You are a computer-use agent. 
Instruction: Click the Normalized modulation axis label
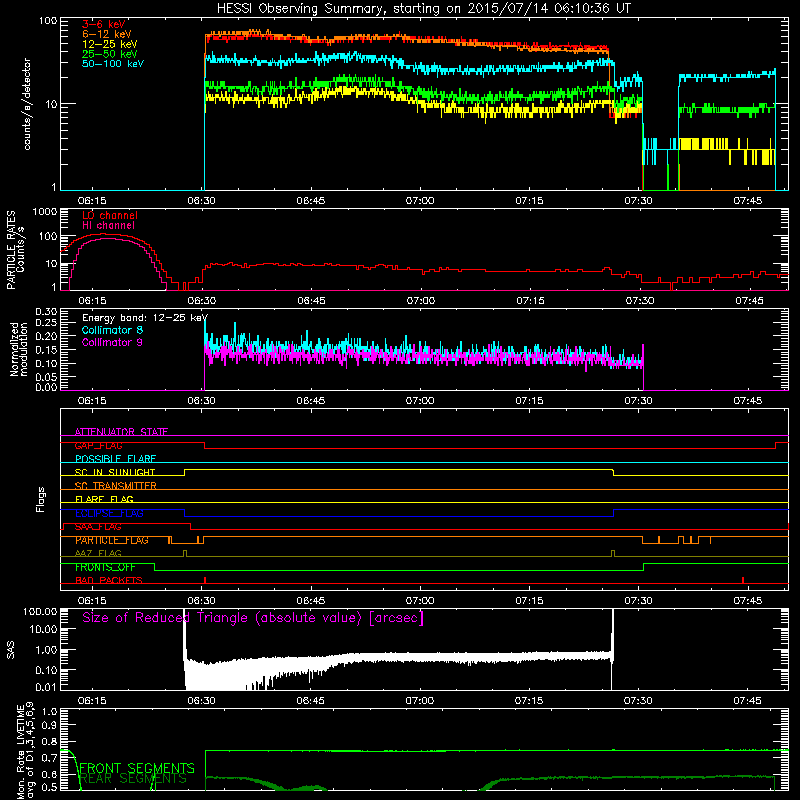[x=18, y=349]
